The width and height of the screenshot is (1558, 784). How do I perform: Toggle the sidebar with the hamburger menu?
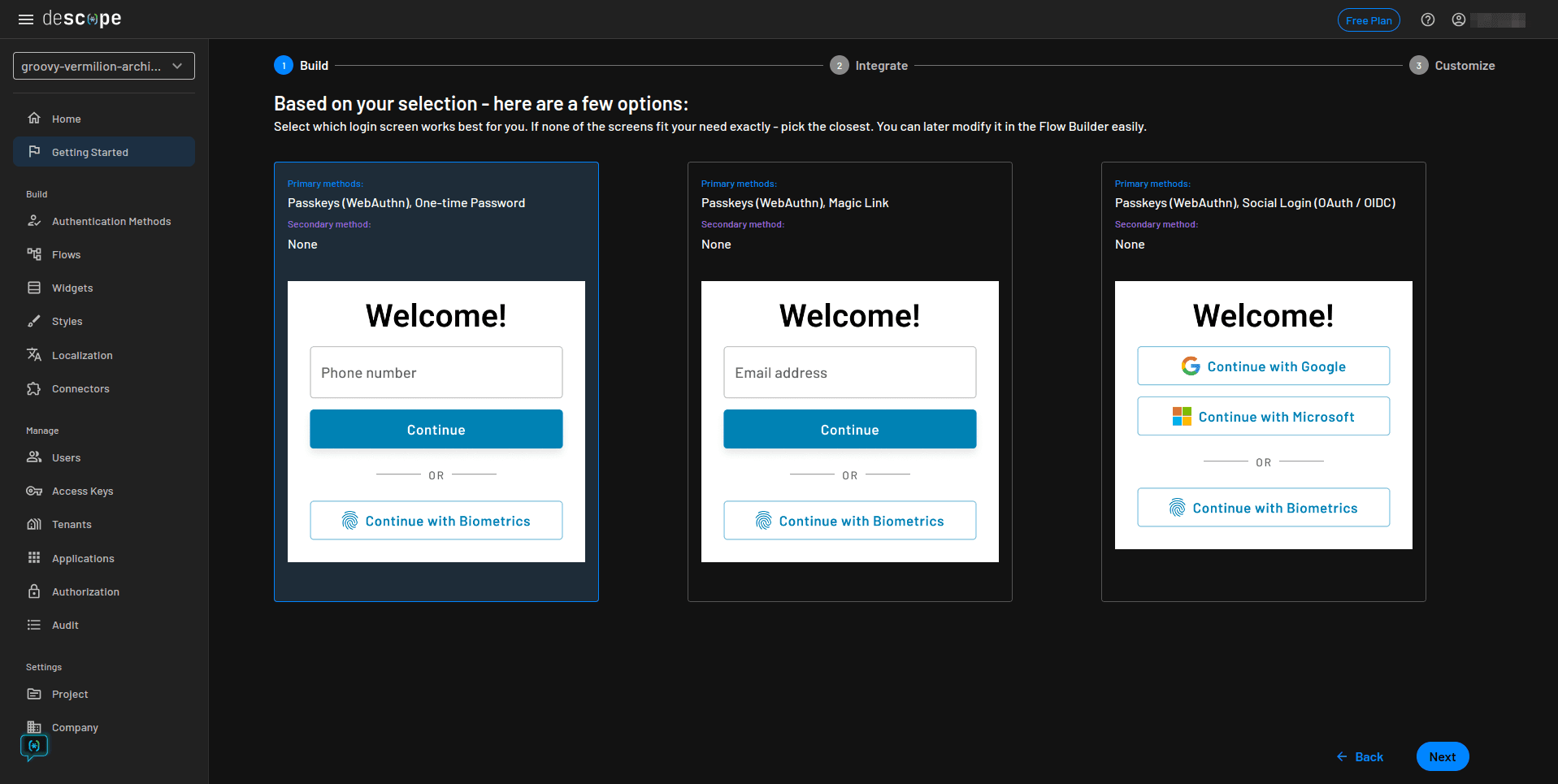[x=26, y=19]
